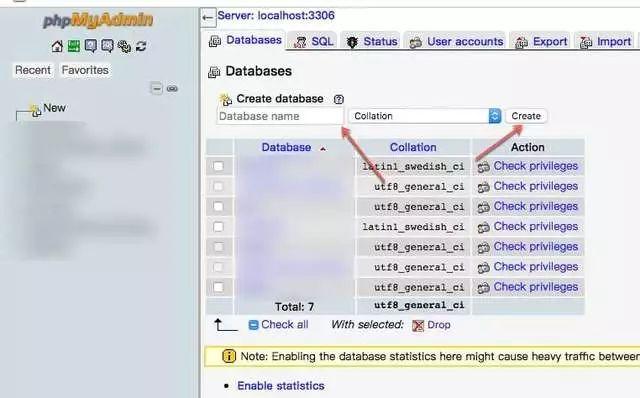
Task: Click the red Drop icon
Action: 418,325
